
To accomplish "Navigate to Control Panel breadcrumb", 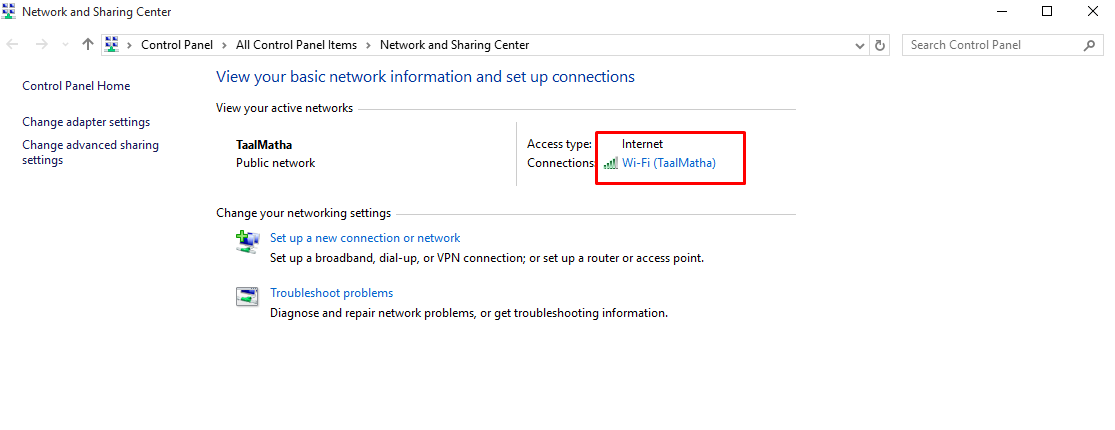I will click(178, 45).
